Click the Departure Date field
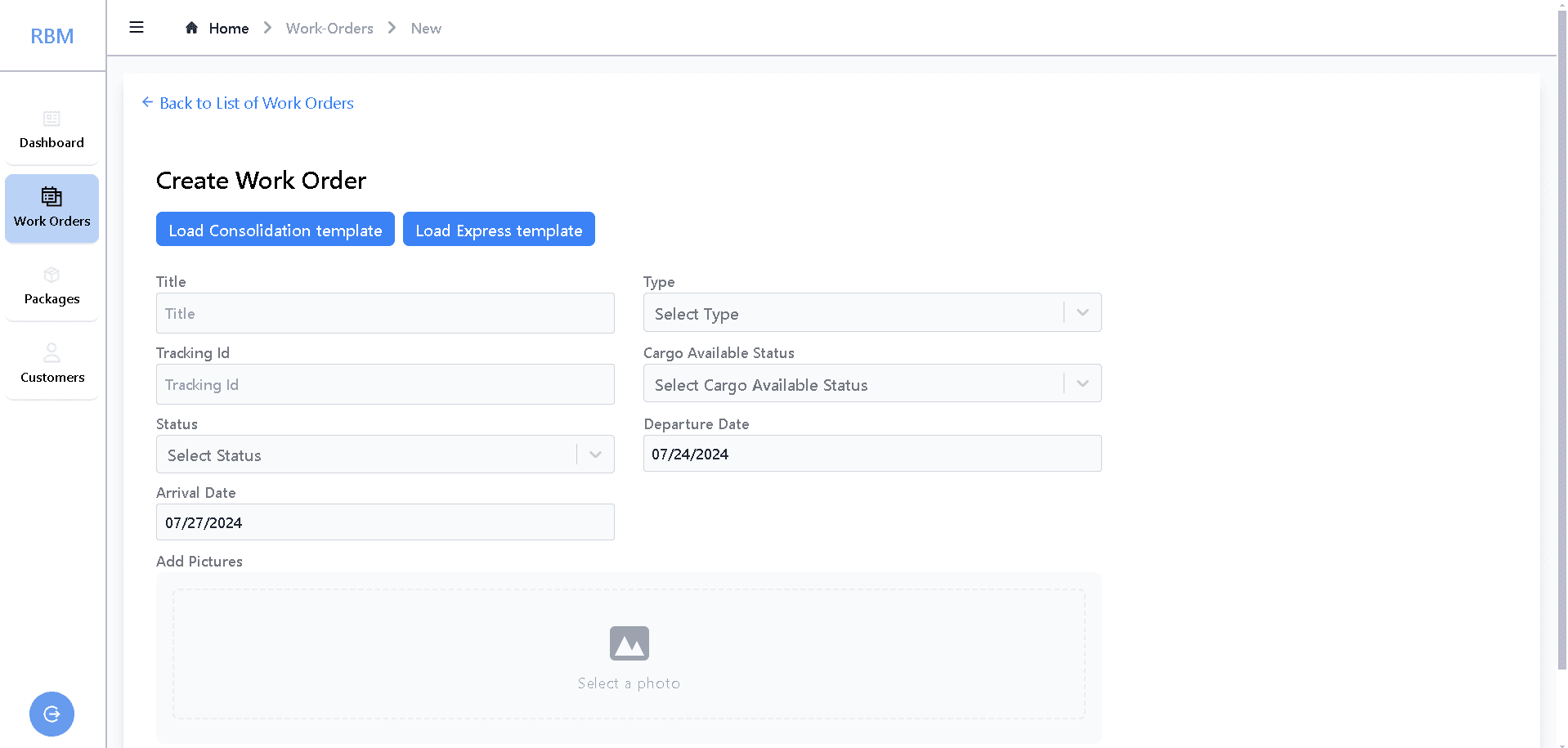This screenshot has width=1568, height=748. [x=872, y=454]
